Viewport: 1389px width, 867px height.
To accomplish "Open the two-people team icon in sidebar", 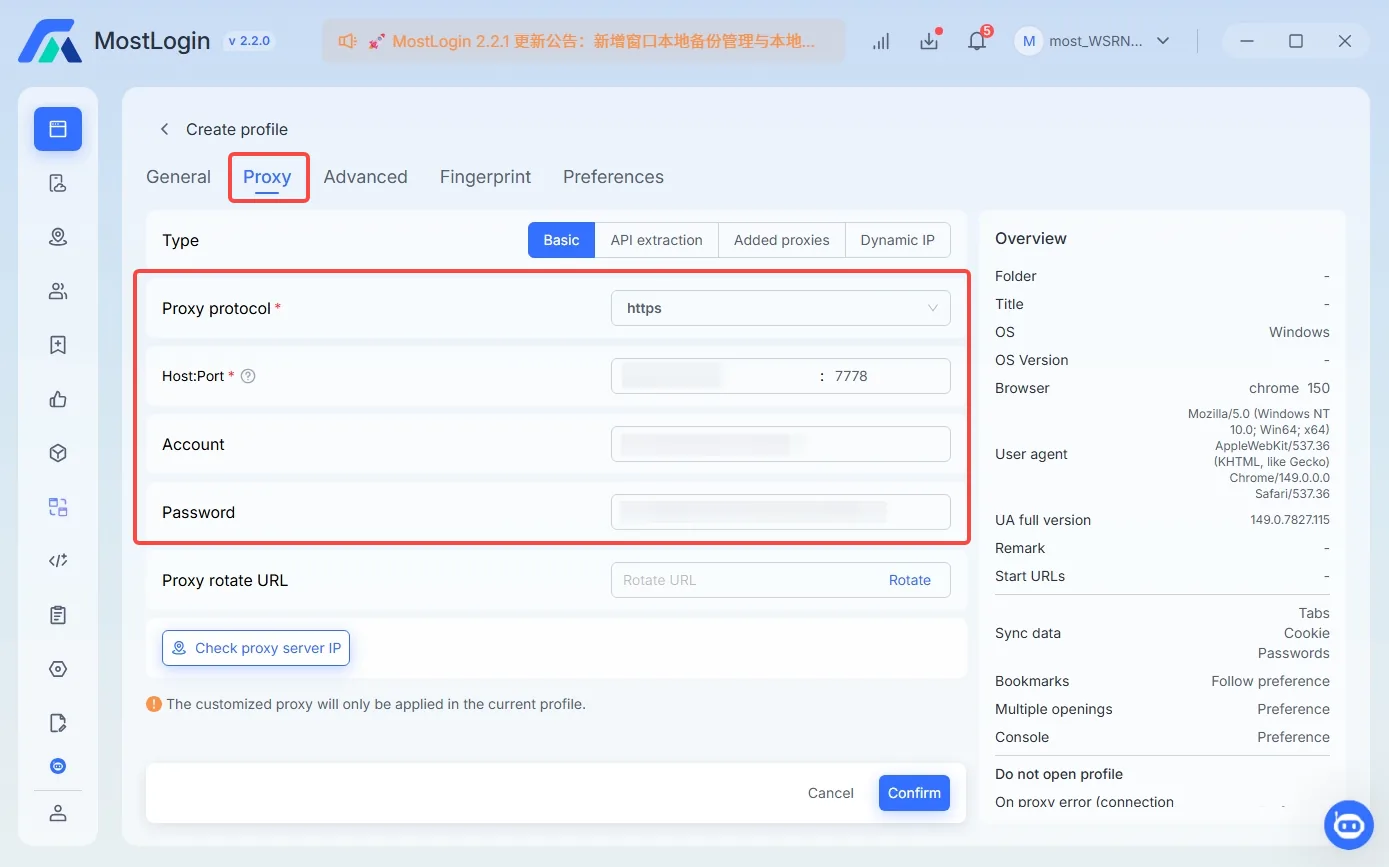I will point(58,291).
